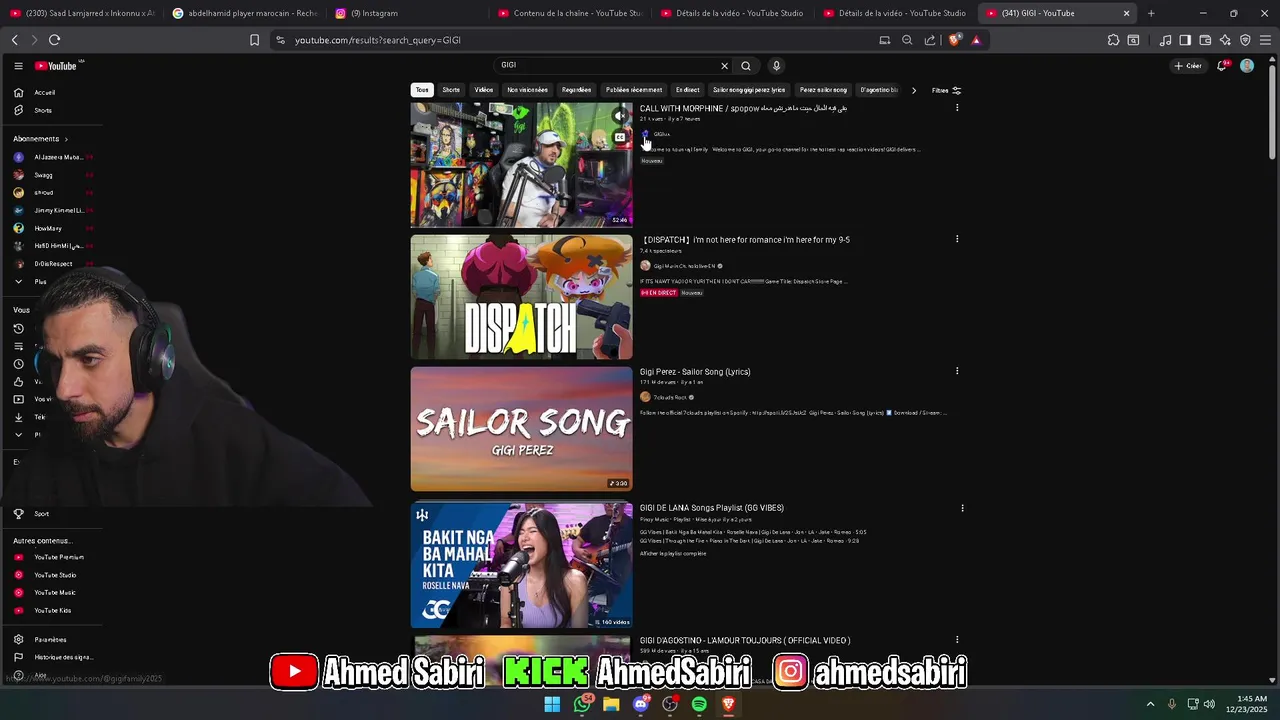This screenshot has width=1280, height=720.
Task: Select the Shorts filter chip
Action: point(451,90)
